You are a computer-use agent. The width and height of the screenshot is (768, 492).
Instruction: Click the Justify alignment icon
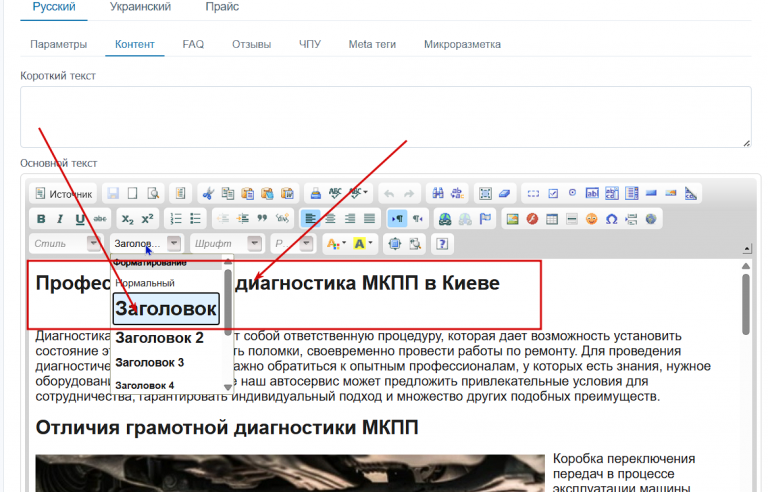tap(369, 219)
